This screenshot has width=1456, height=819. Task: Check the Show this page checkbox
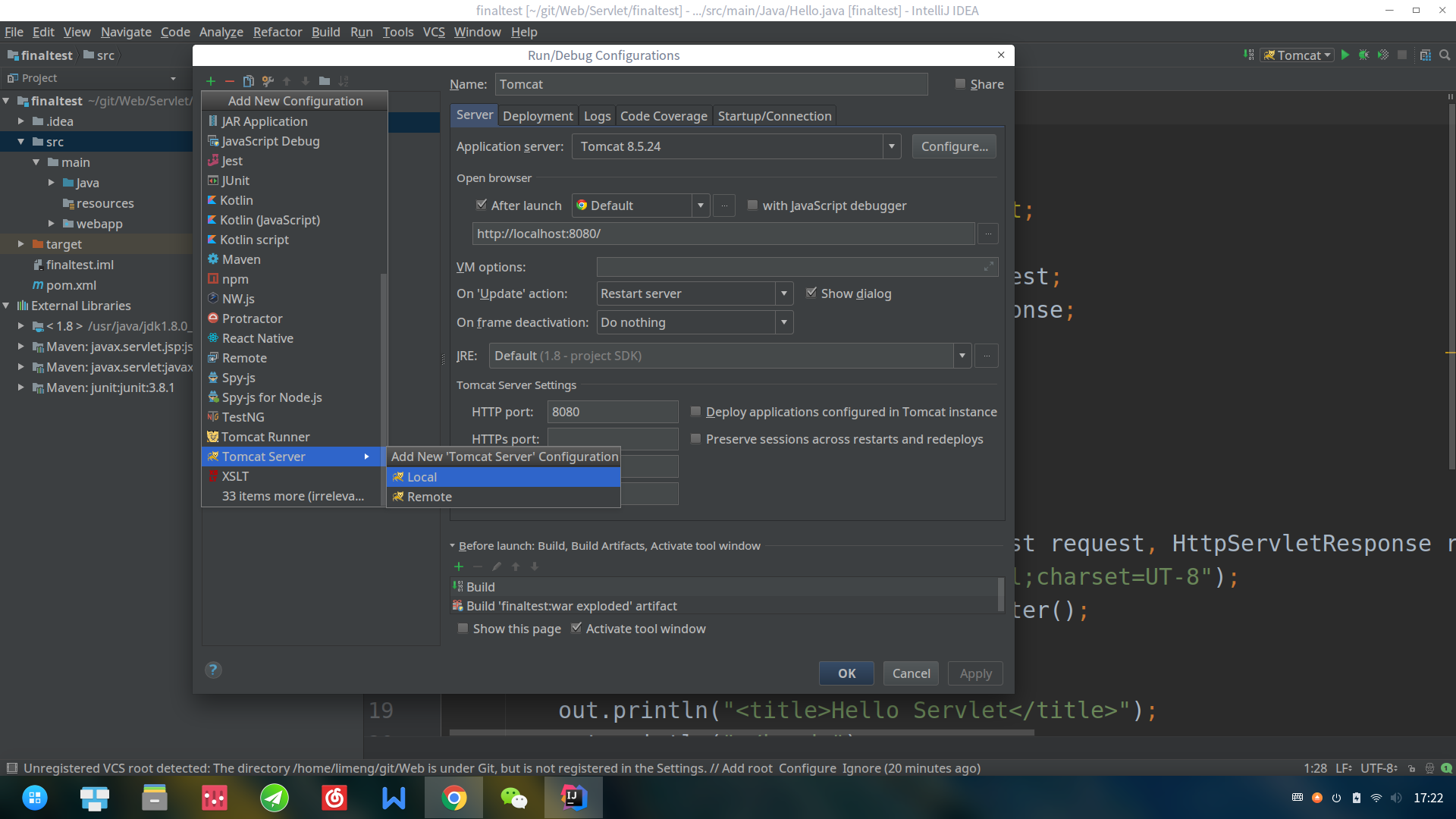click(463, 628)
